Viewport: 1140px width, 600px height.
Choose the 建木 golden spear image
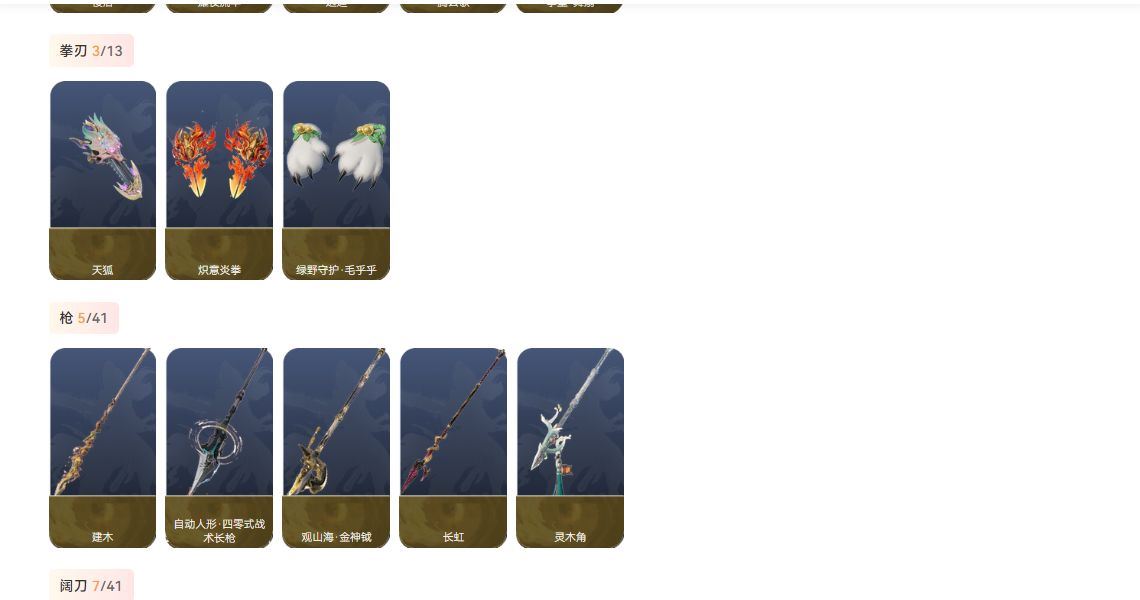[x=103, y=422]
